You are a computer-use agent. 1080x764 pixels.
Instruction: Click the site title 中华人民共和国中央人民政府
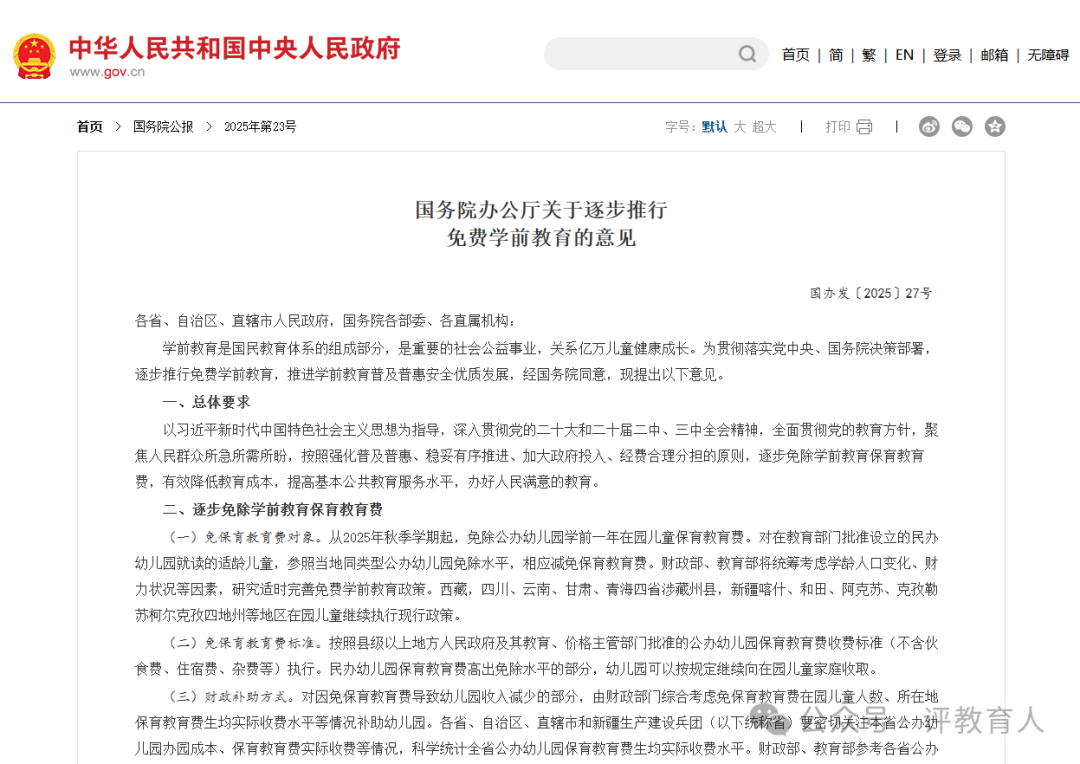coord(234,48)
